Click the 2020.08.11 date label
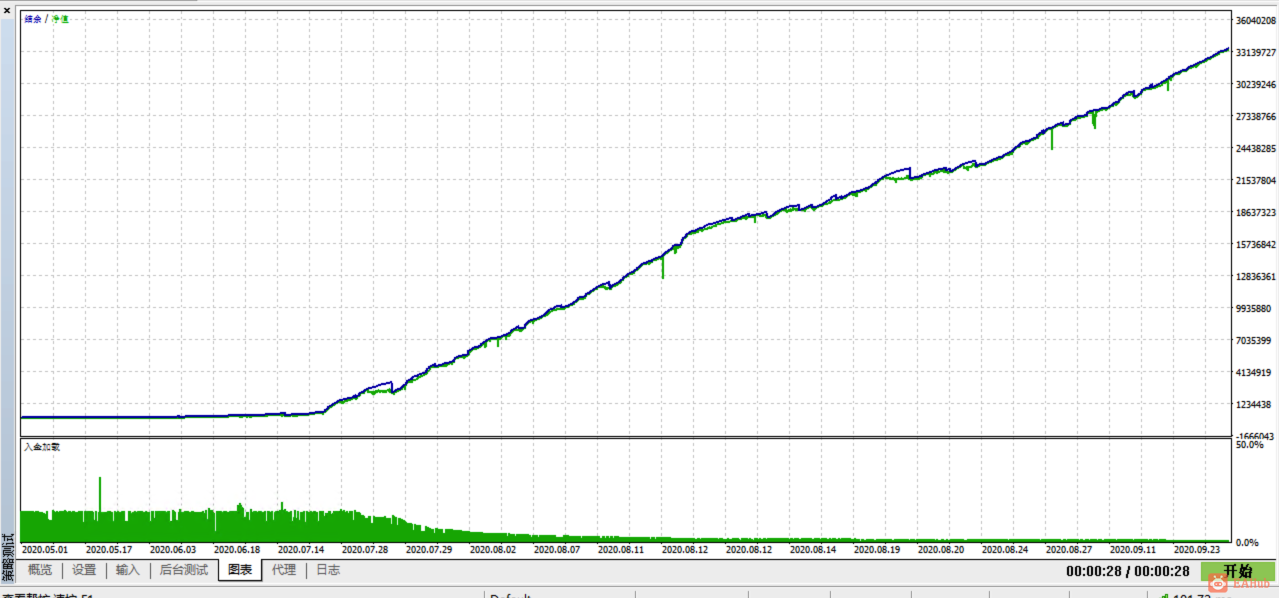This screenshot has width=1279, height=598. click(621, 548)
